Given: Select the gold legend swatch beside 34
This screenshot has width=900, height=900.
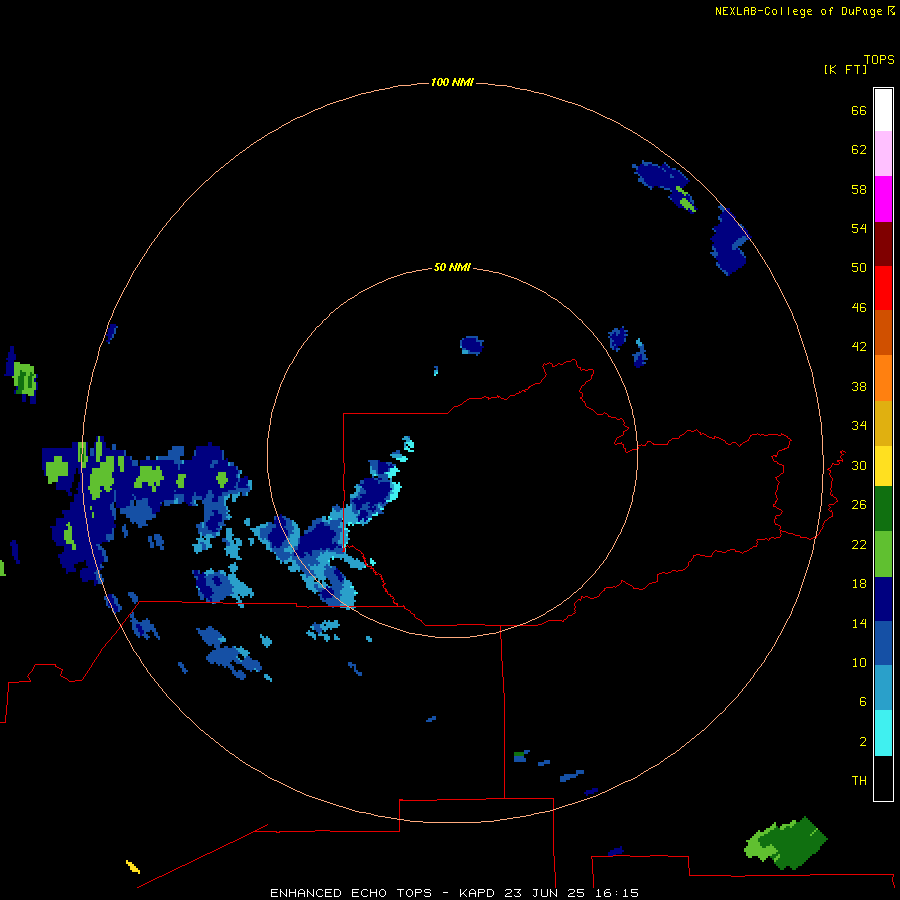Looking at the screenshot, I should [883, 423].
